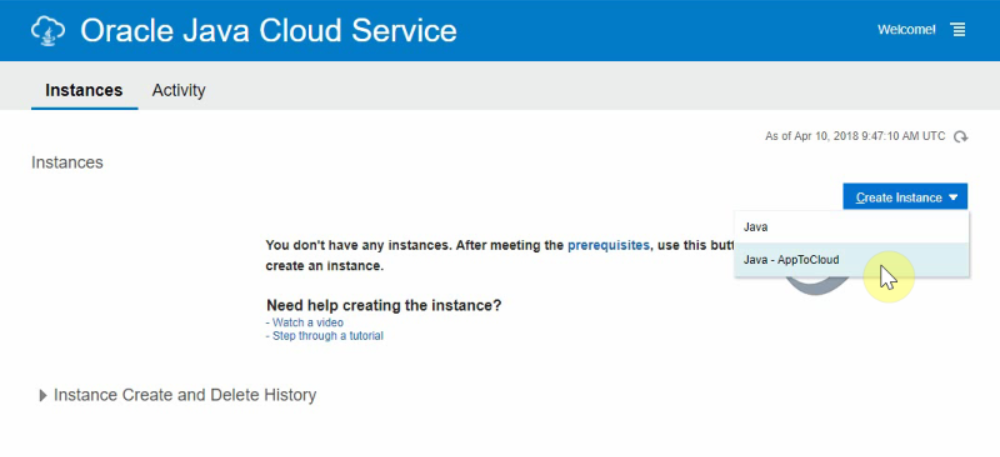The image size is (1000, 457).
Task: Choose Java from the Create Instance menu
Action: 851,227
